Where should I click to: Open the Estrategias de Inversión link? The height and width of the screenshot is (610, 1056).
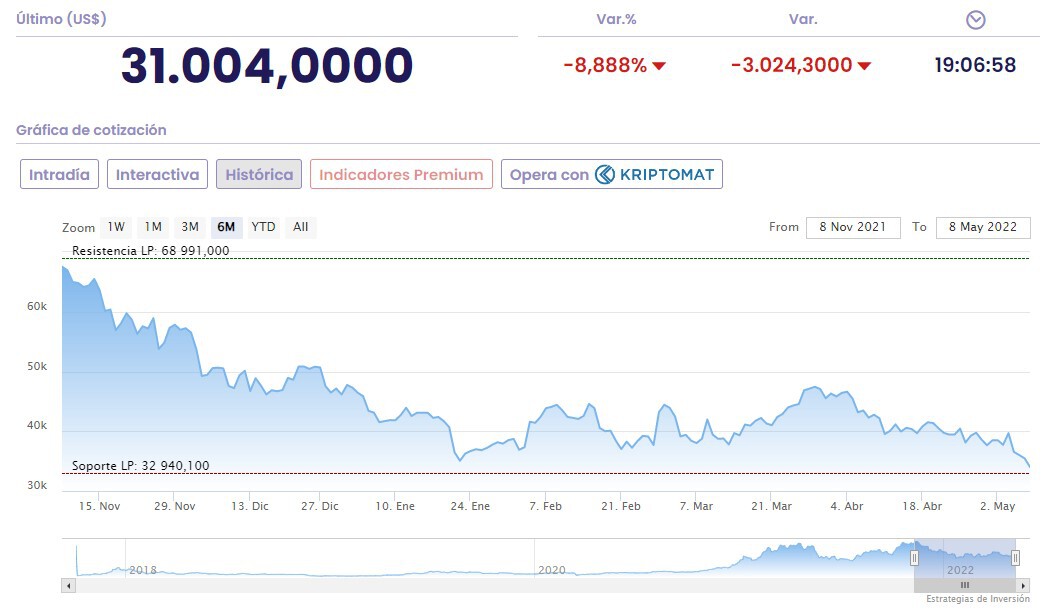pos(978,599)
